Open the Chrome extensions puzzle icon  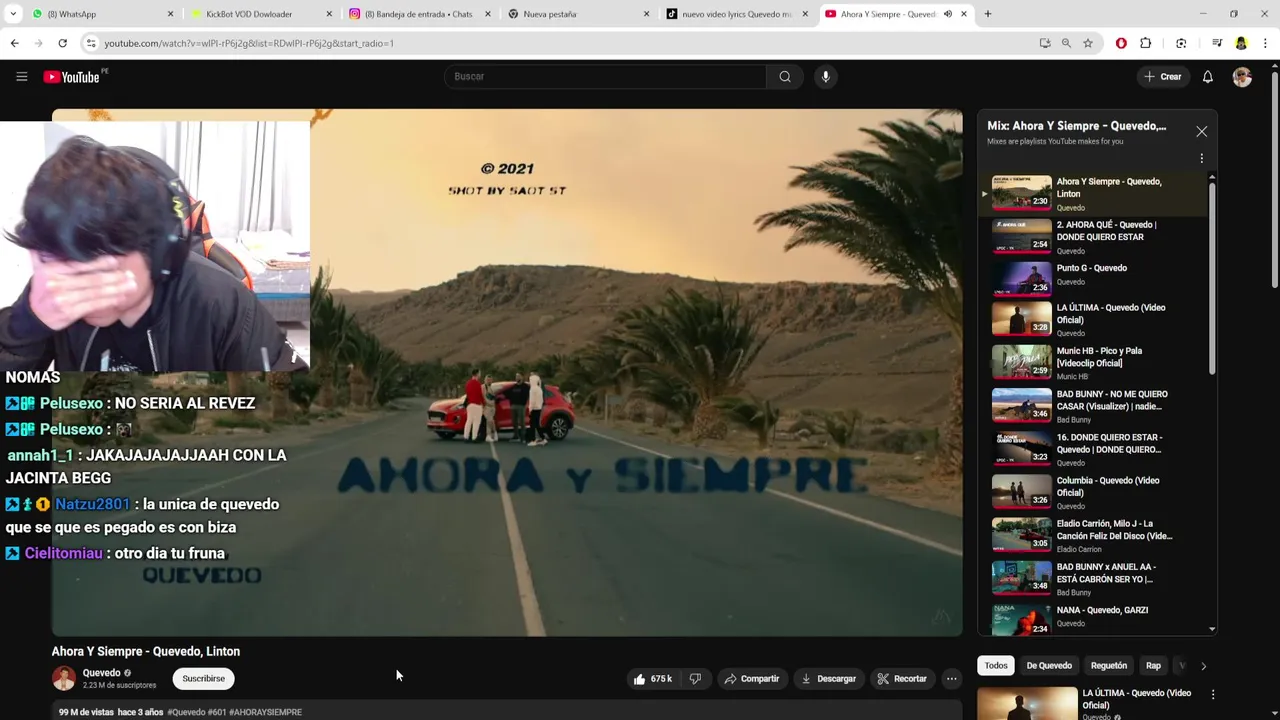tap(1145, 43)
